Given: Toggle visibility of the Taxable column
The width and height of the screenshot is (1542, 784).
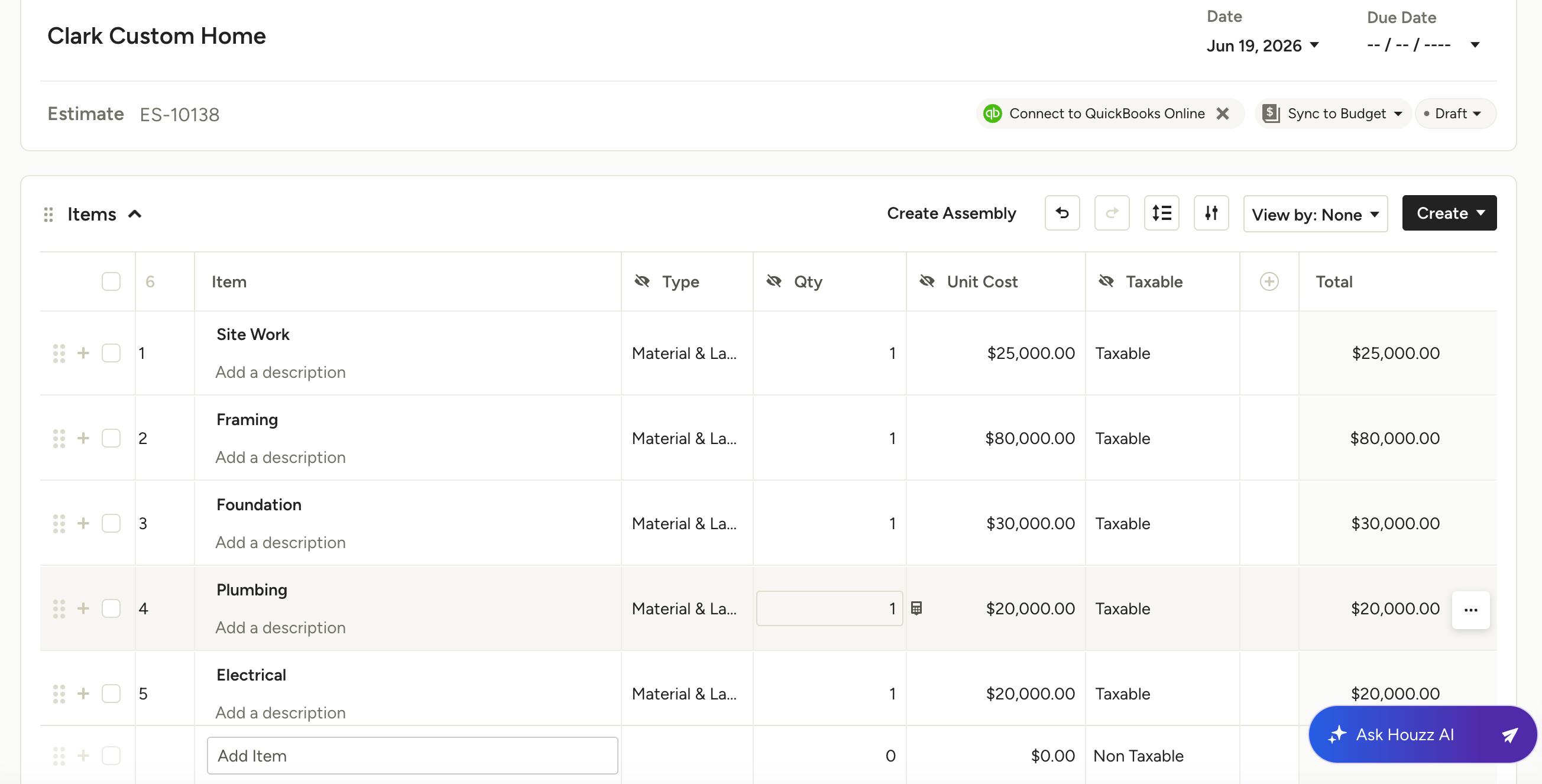Looking at the screenshot, I should point(1106,281).
